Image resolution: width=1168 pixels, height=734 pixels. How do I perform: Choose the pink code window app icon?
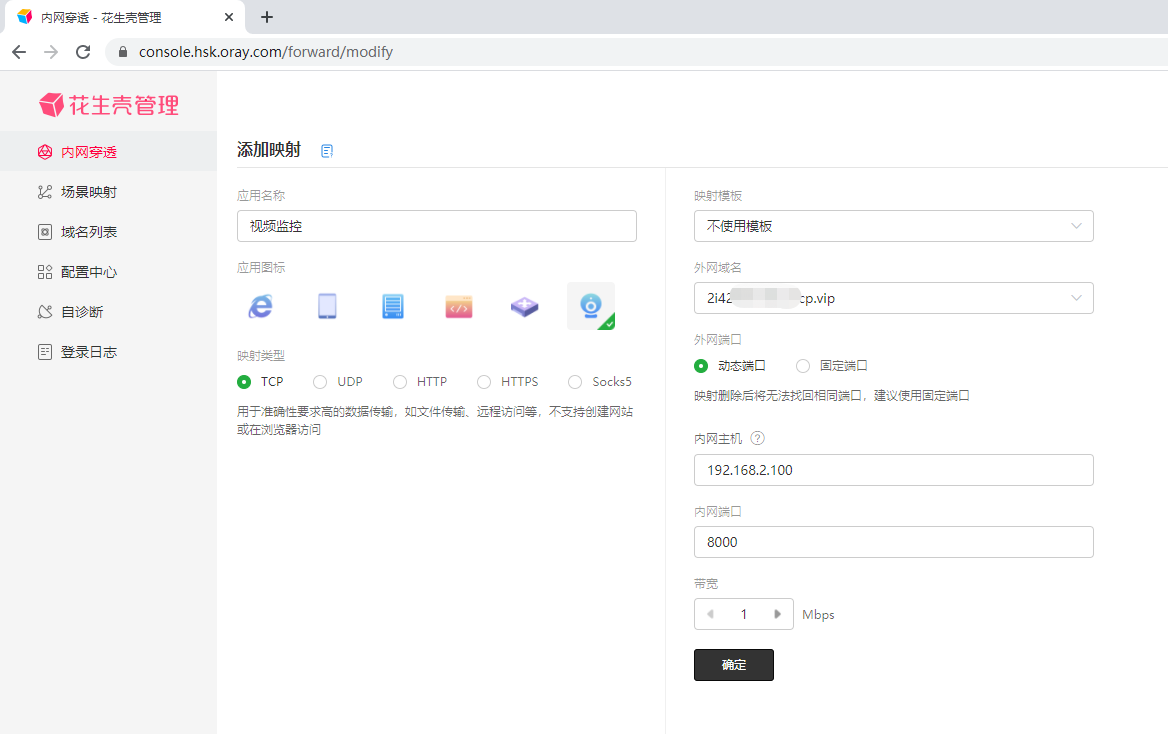pos(459,306)
